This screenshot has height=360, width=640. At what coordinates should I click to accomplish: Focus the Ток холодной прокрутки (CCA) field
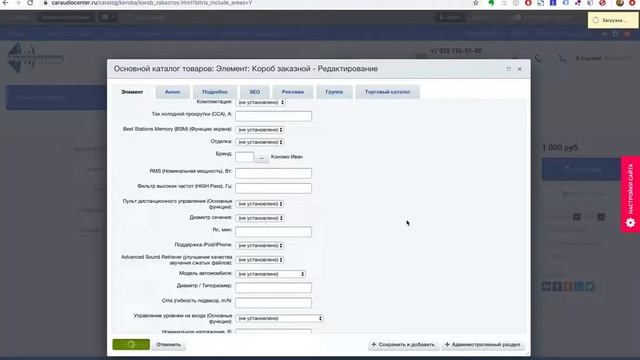pos(273,116)
